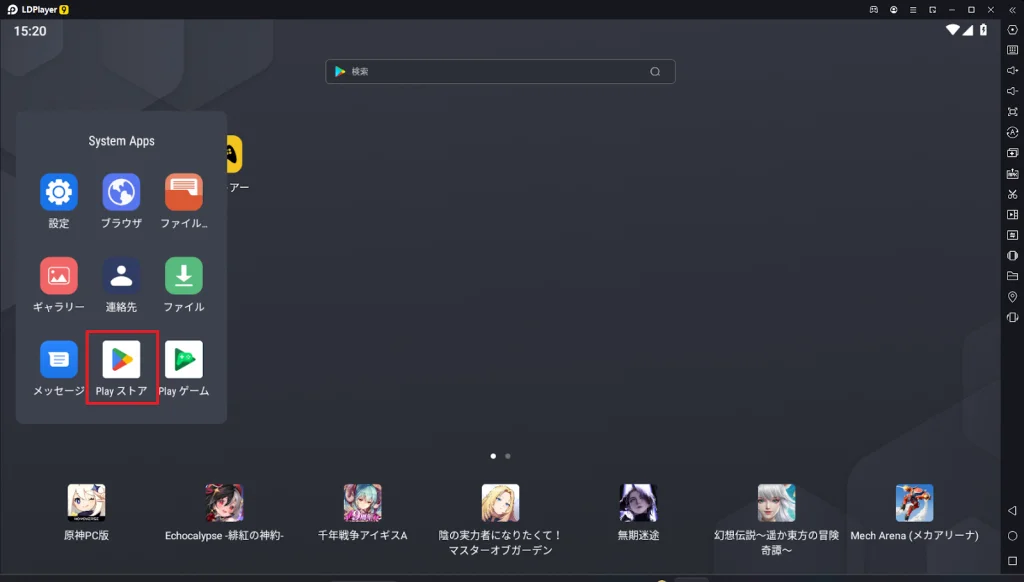Launch 陰の実力者になりたくて！ game
Image resolution: width=1024 pixels, height=582 pixels.
[500, 502]
